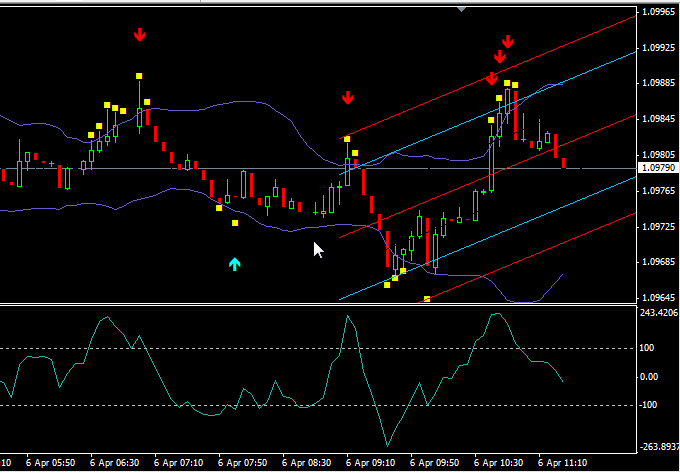Click the 6 Apr 05:50 time label

[50, 462]
